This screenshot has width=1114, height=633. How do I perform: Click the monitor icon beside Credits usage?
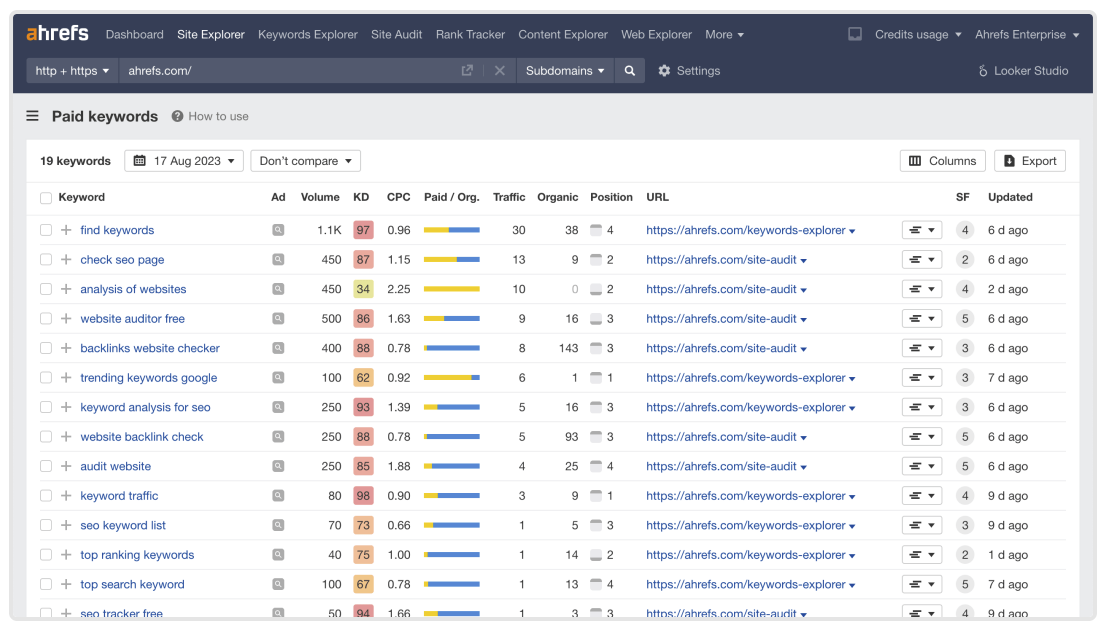[x=855, y=34]
